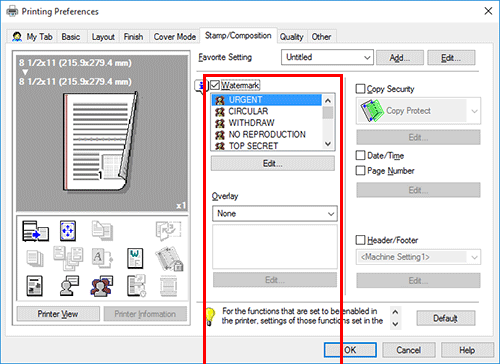Click the Printer Information button
500x364 pixels.
click(145, 314)
